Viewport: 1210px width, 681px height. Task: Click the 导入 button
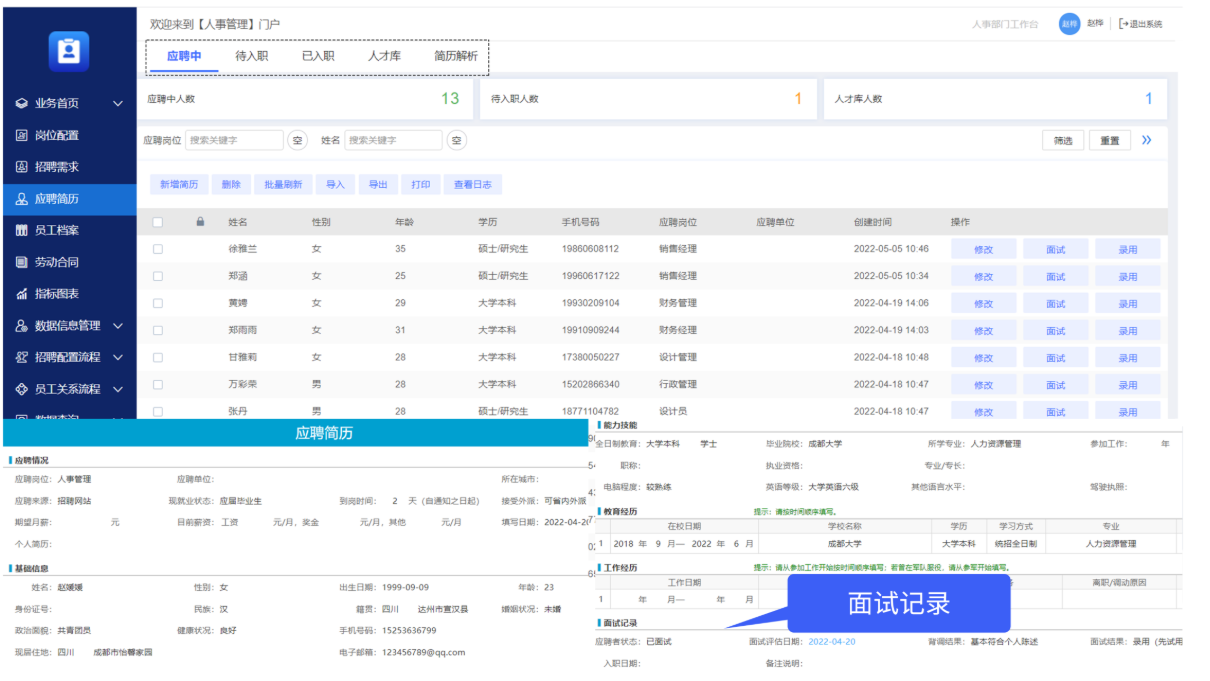[335, 185]
